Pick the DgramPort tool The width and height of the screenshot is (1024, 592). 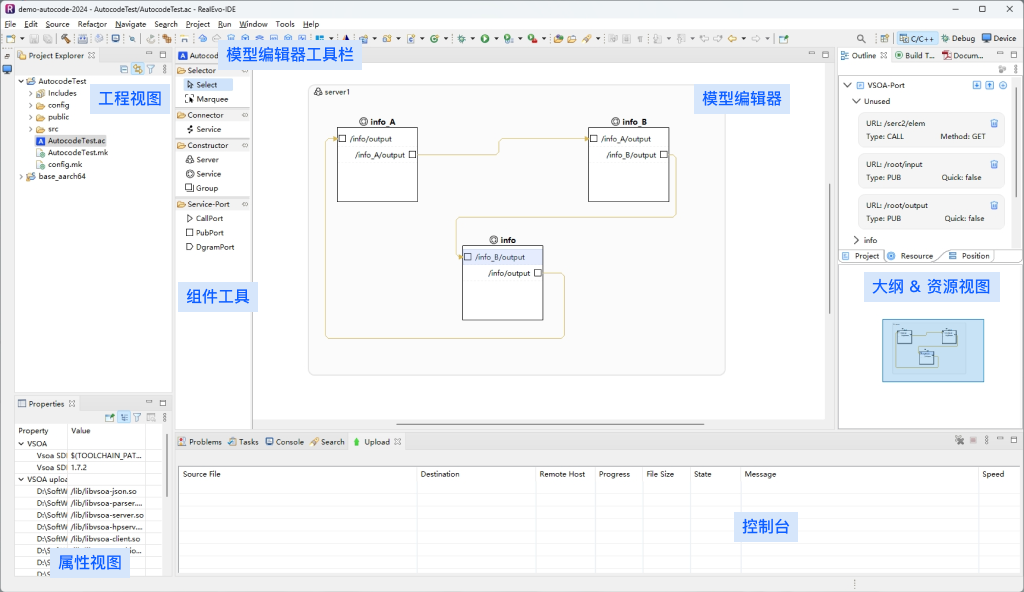point(210,247)
